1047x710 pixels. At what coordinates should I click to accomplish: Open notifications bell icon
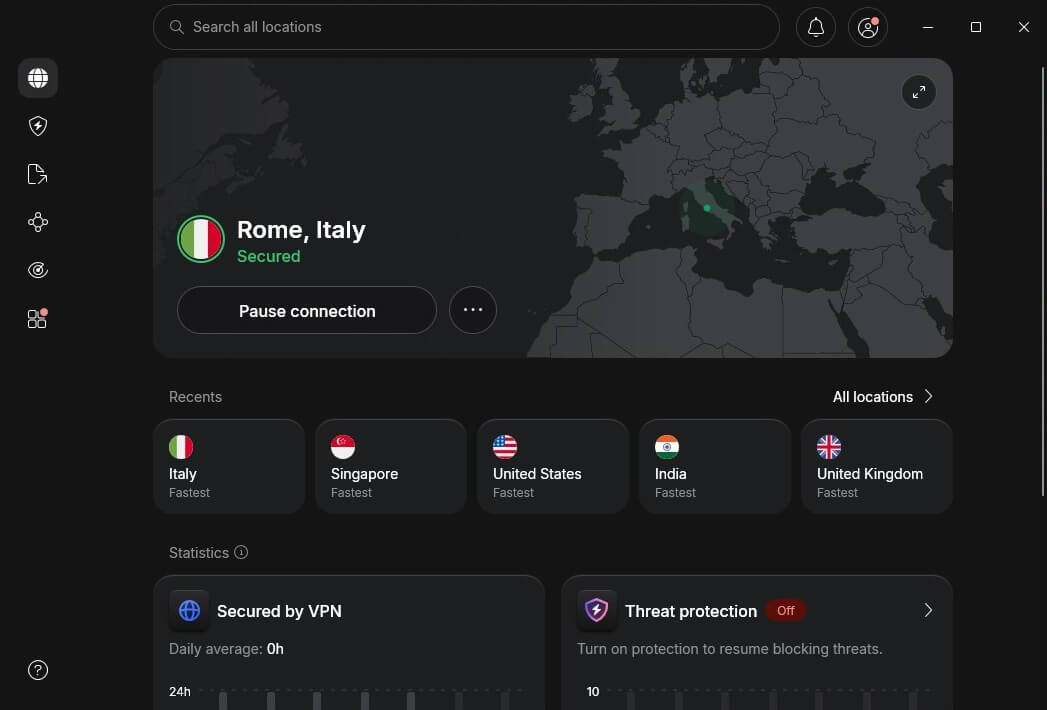click(815, 27)
